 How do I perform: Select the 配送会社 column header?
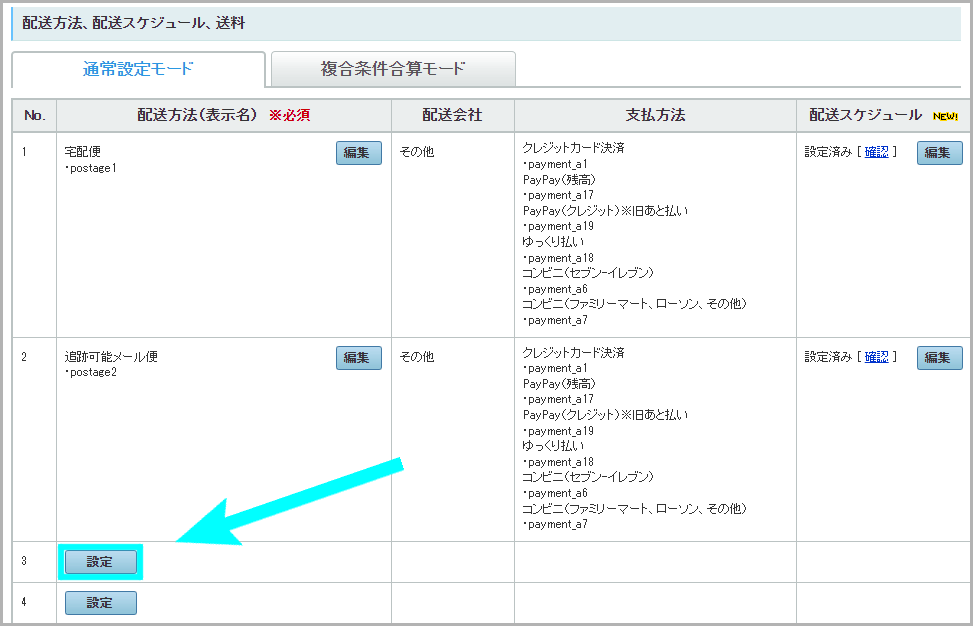pos(452,115)
